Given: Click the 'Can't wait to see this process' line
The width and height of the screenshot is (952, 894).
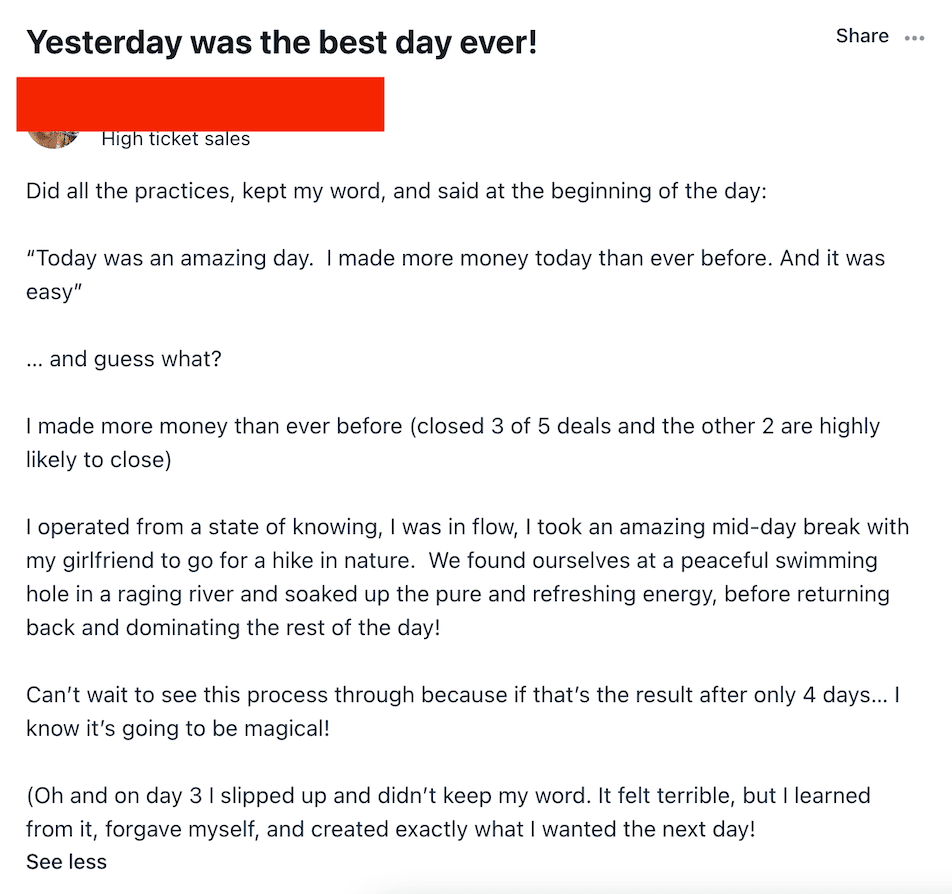Looking at the screenshot, I should point(463,695).
